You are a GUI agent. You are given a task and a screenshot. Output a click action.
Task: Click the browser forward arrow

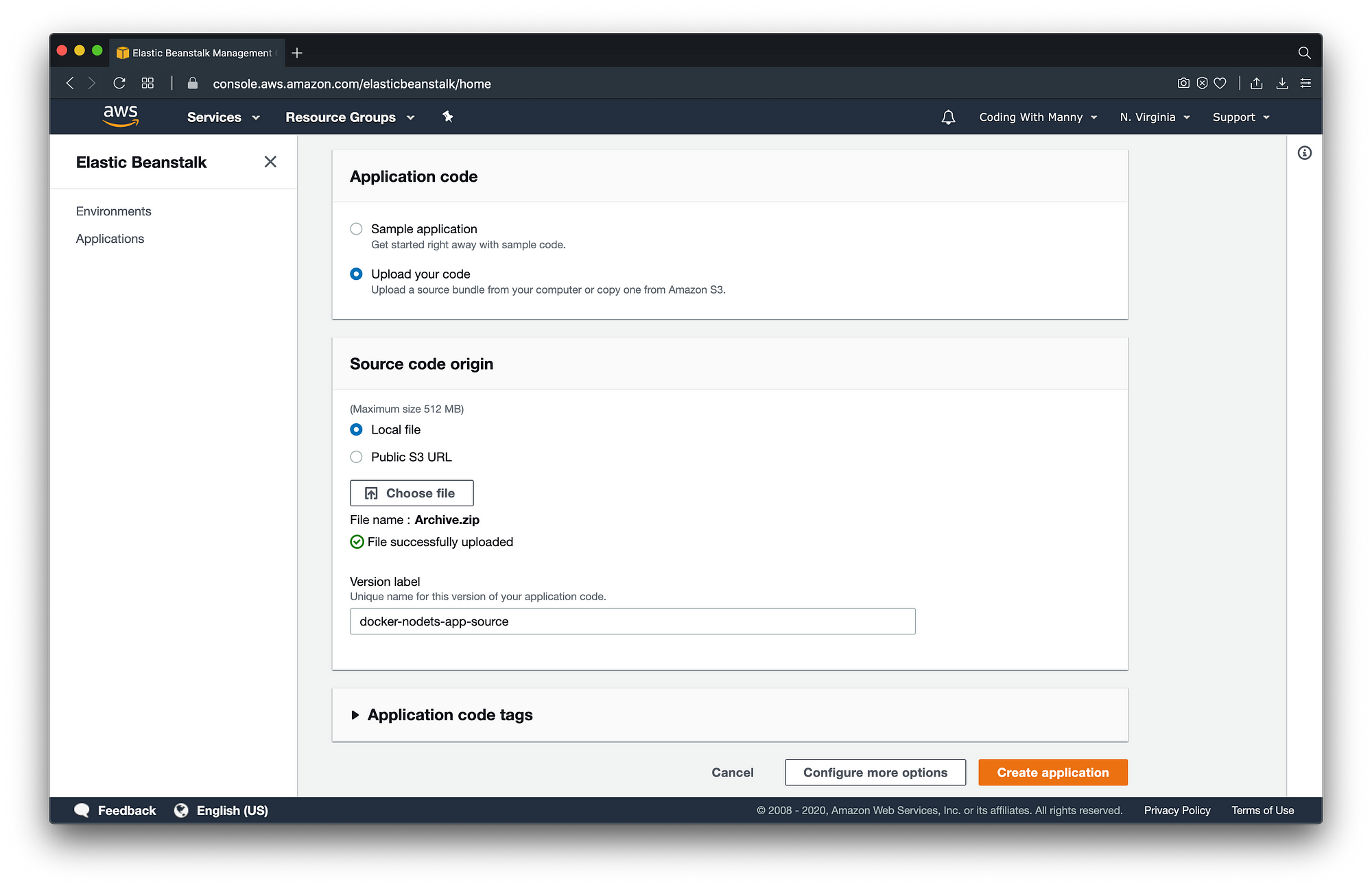[92, 83]
